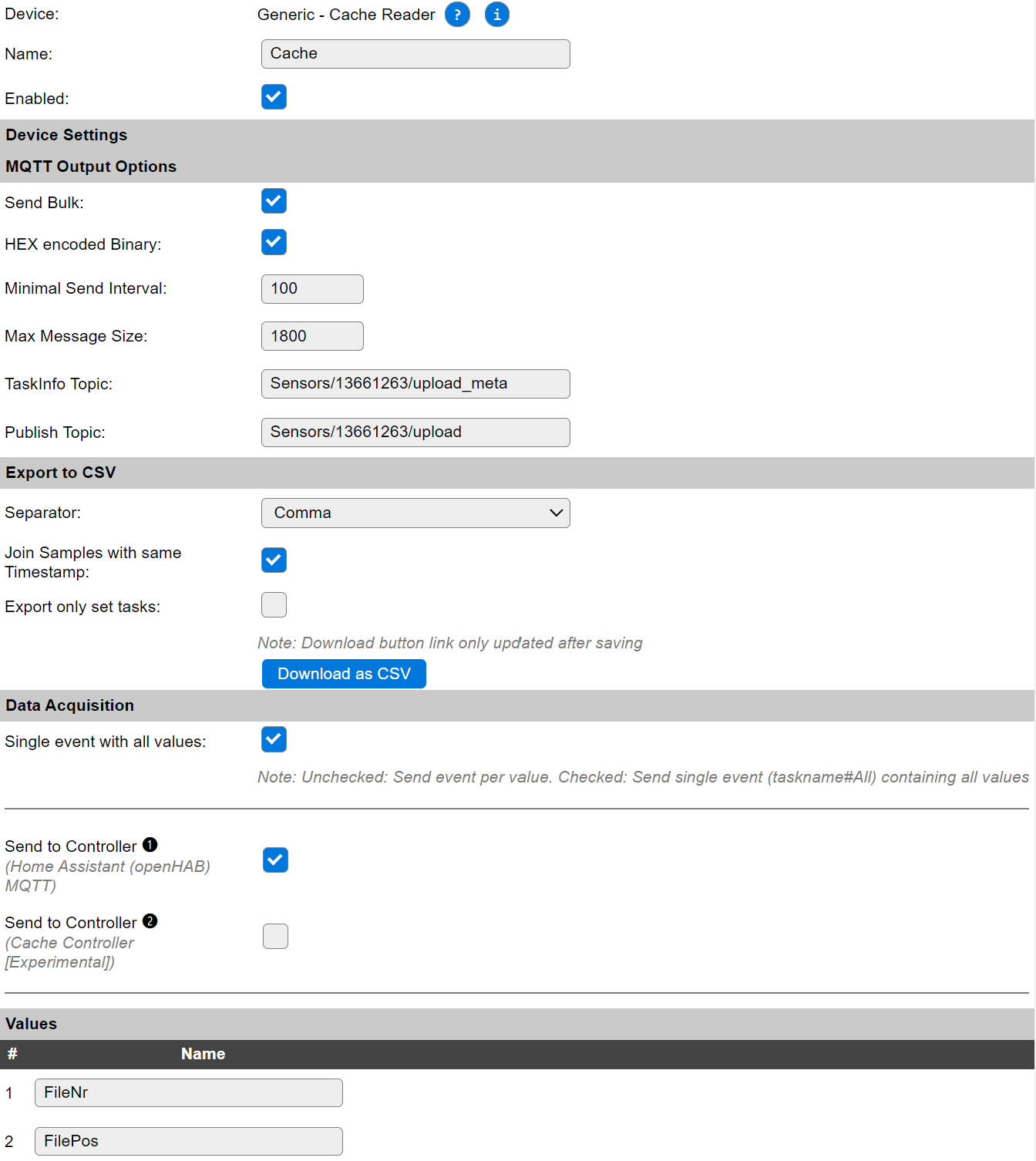The image size is (1036, 1161).
Task: Toggle HEX encoded Binary checkbox
Action: coord(274,242)
